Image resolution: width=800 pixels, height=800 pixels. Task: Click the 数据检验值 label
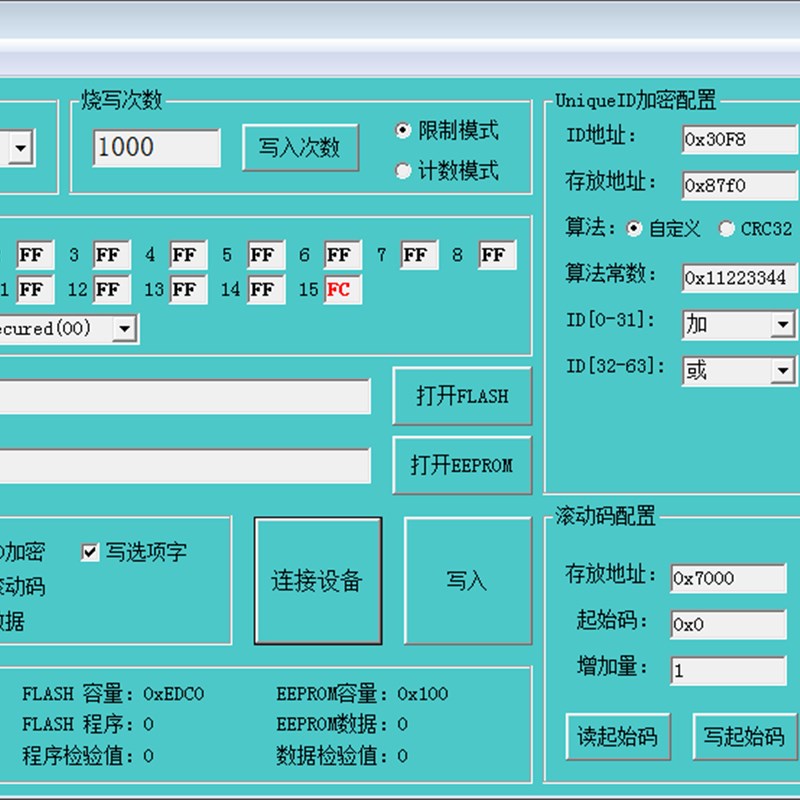pos(332,756)
